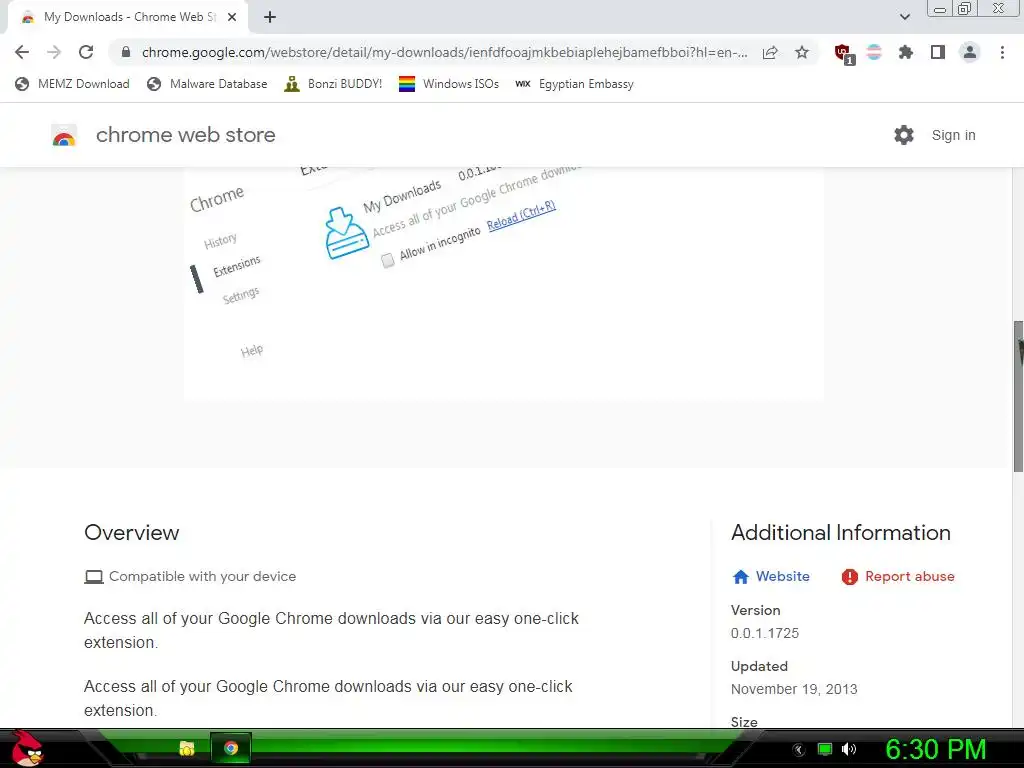1024x768 pixels.
Task: Click the network monitor tray icon
Action: click(x=825, y=749)
